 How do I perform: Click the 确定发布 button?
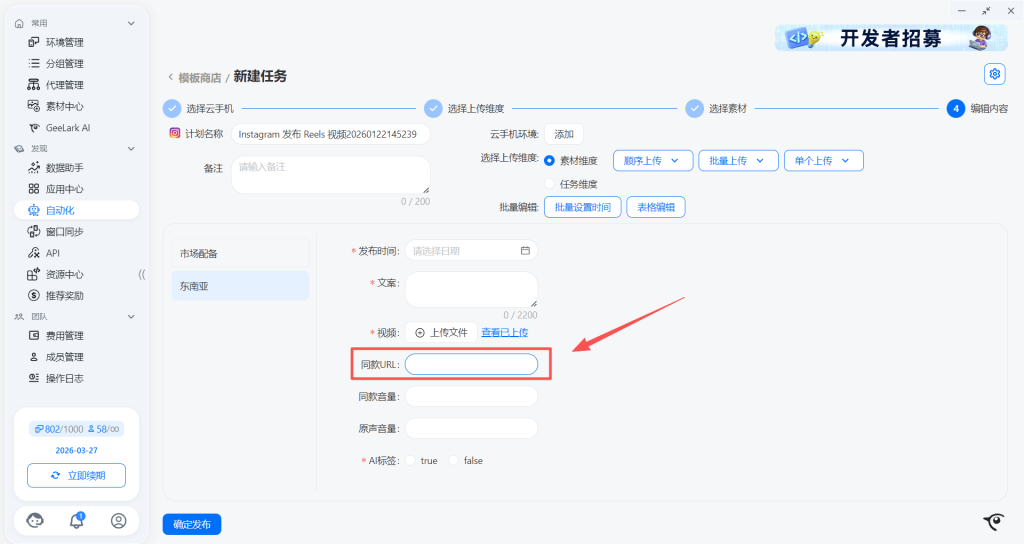point(192,524)
